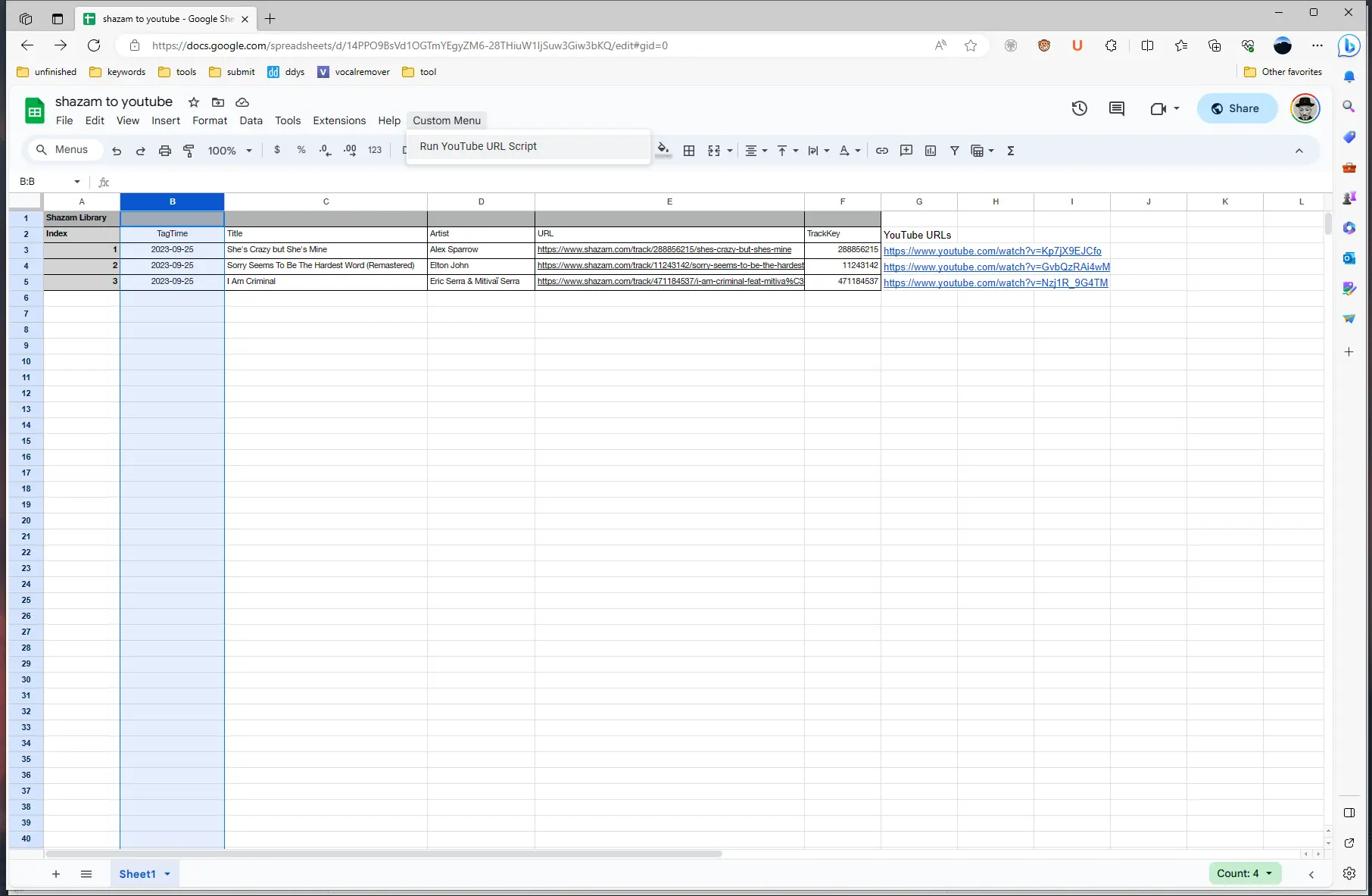This screenshot has width=1372, height=896.
Task: Open the Borders tool
Action: [x=688, y=151]
